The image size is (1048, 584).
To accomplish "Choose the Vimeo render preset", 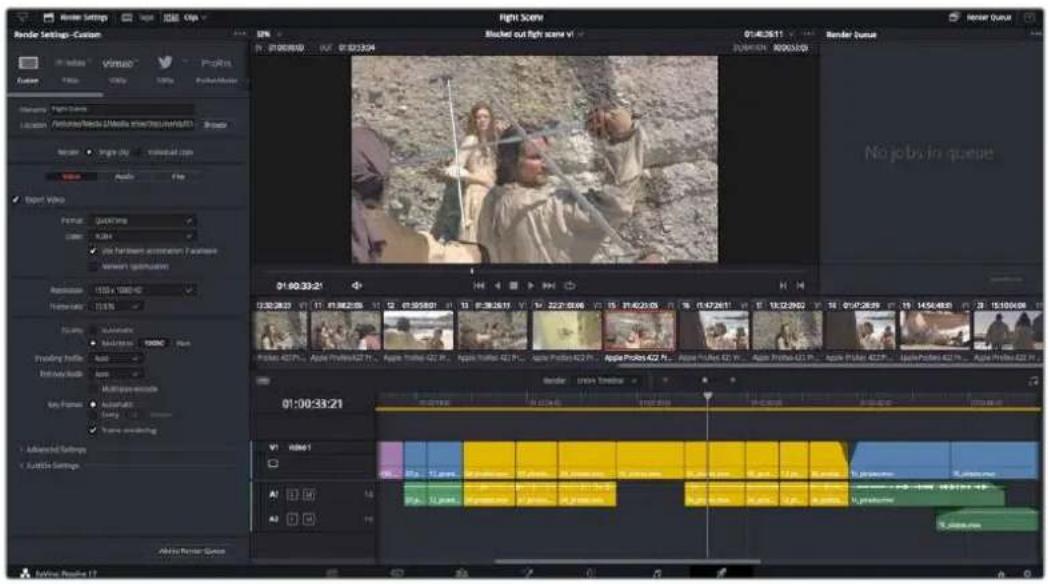I will pyautogui.click(x=118, y=63).
